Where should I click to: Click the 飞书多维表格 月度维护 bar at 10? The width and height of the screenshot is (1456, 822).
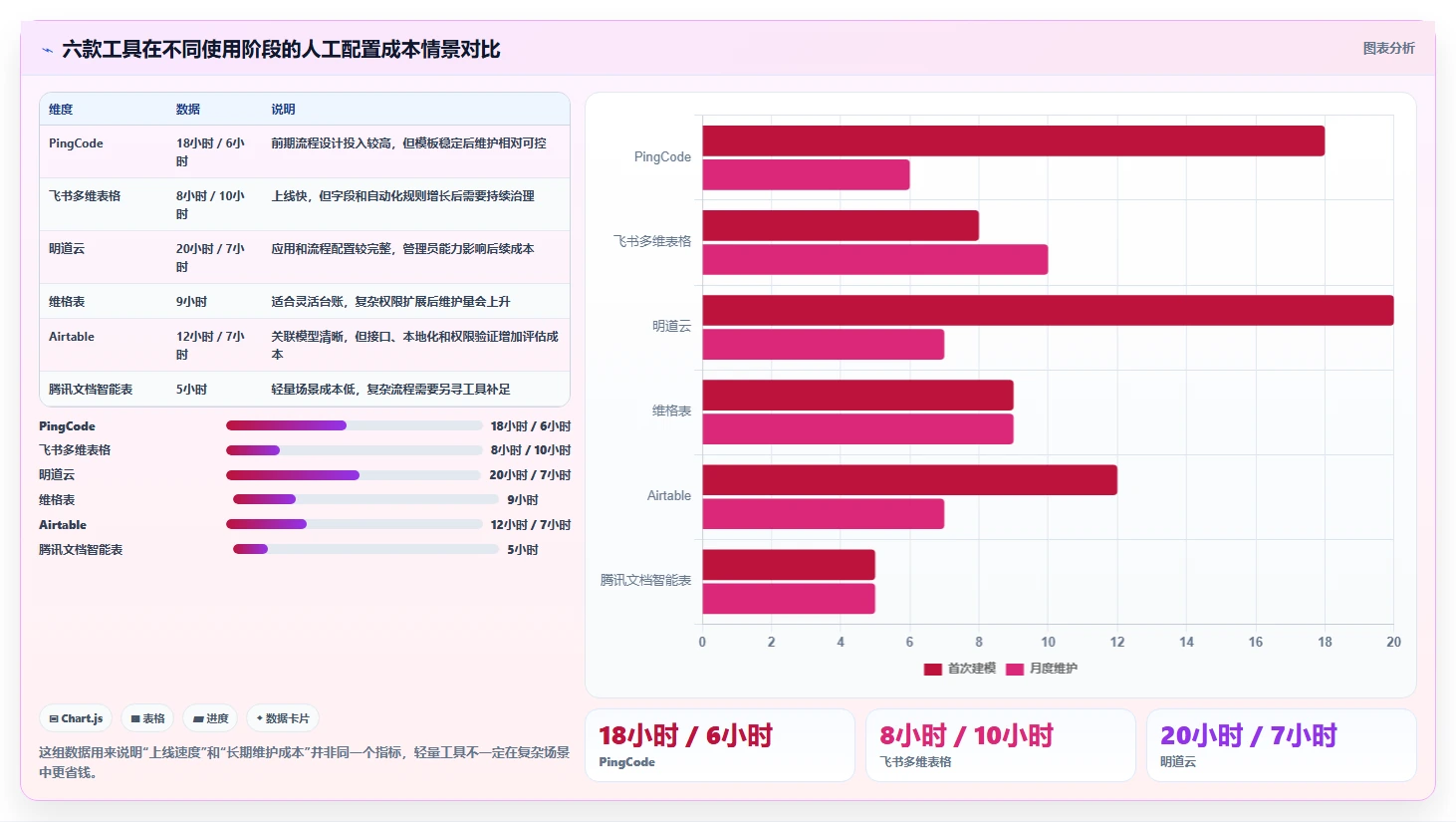[874, 259]
